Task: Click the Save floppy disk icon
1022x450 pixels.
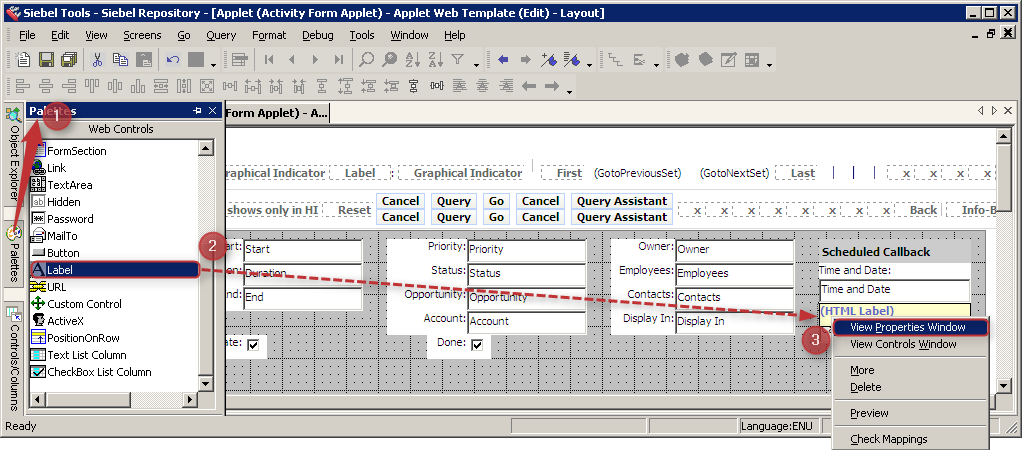Action: [46, 60]
